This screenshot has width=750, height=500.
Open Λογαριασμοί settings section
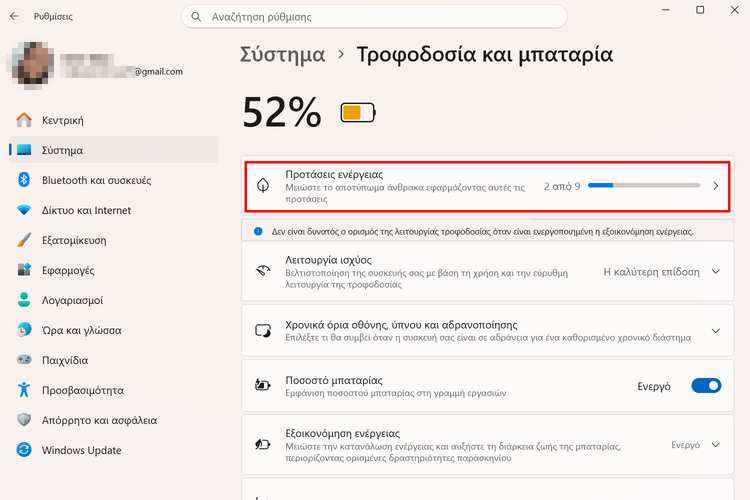pyautogui.click(x=72, y=300)
